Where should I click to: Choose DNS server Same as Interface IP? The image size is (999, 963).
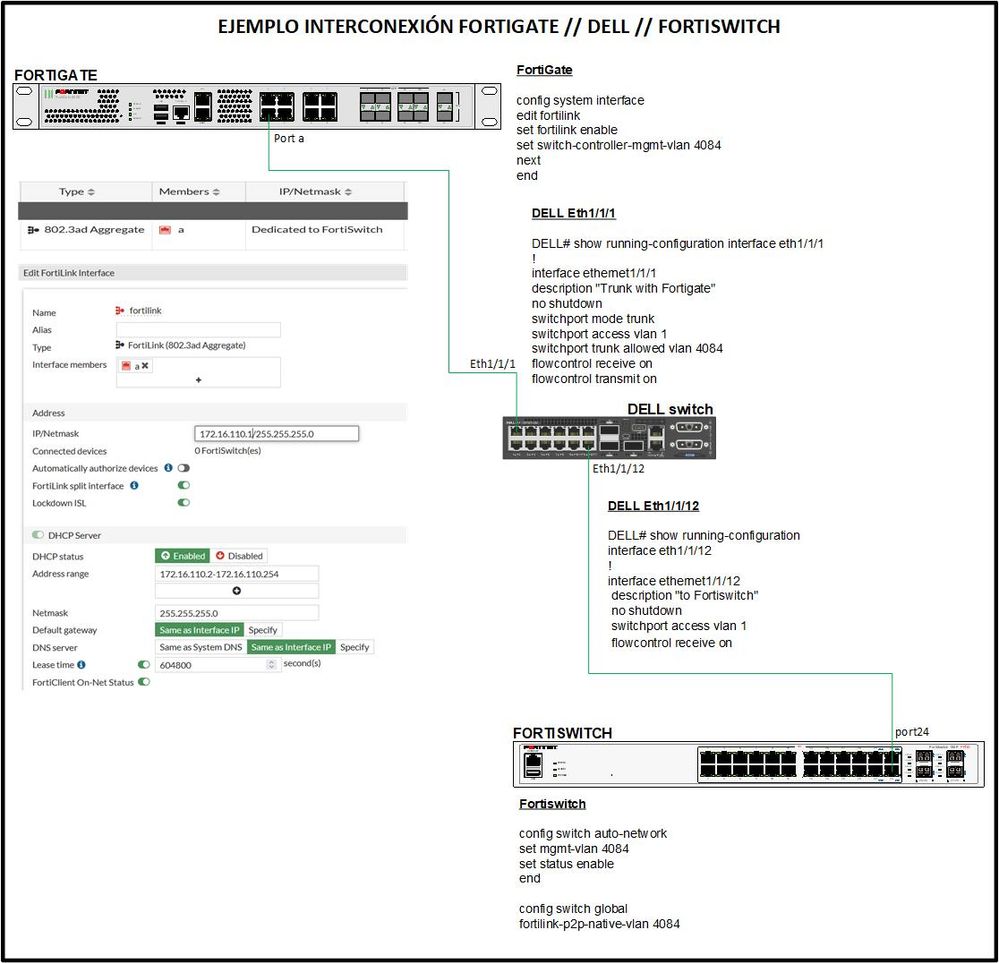[291, 647]
